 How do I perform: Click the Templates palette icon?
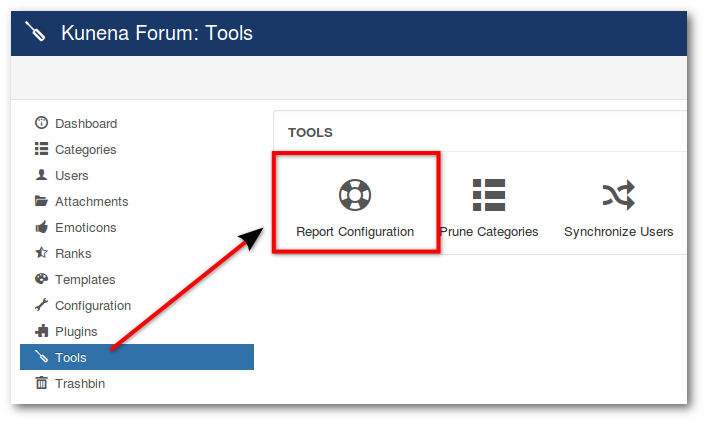41,279
